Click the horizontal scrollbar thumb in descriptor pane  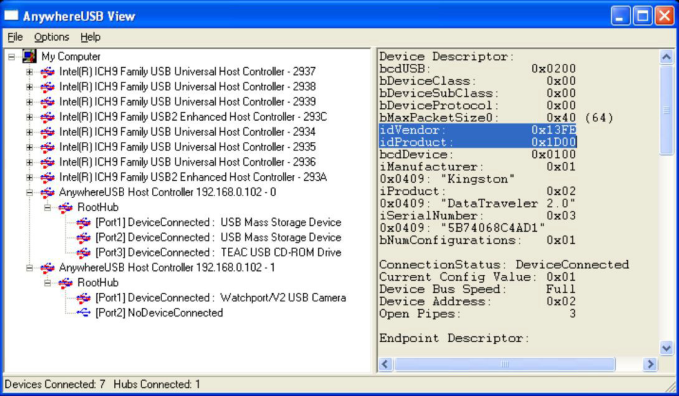pyautogui.click(x=504, y=364)
